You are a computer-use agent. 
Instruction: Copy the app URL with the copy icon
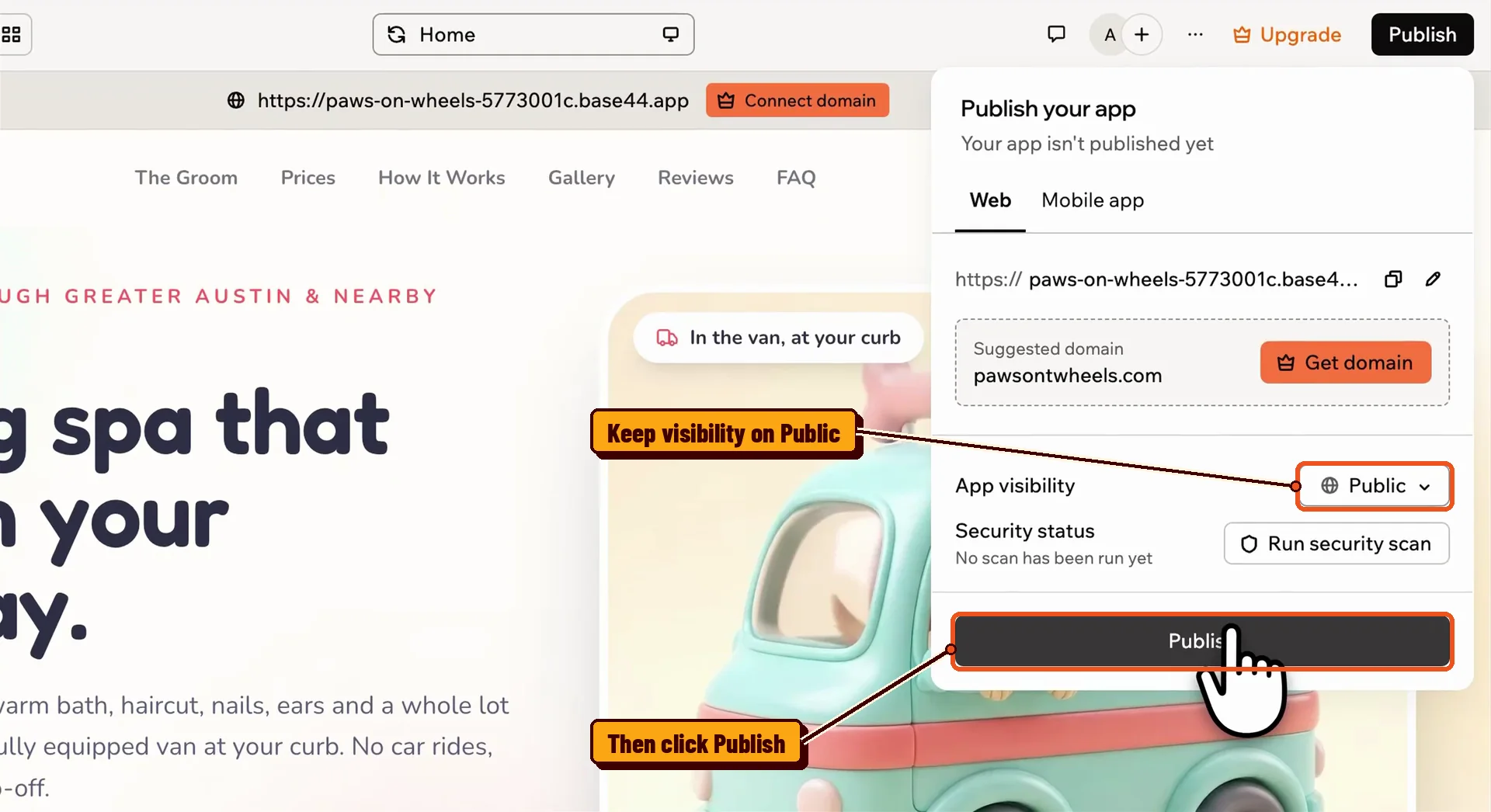point(1393,279)
